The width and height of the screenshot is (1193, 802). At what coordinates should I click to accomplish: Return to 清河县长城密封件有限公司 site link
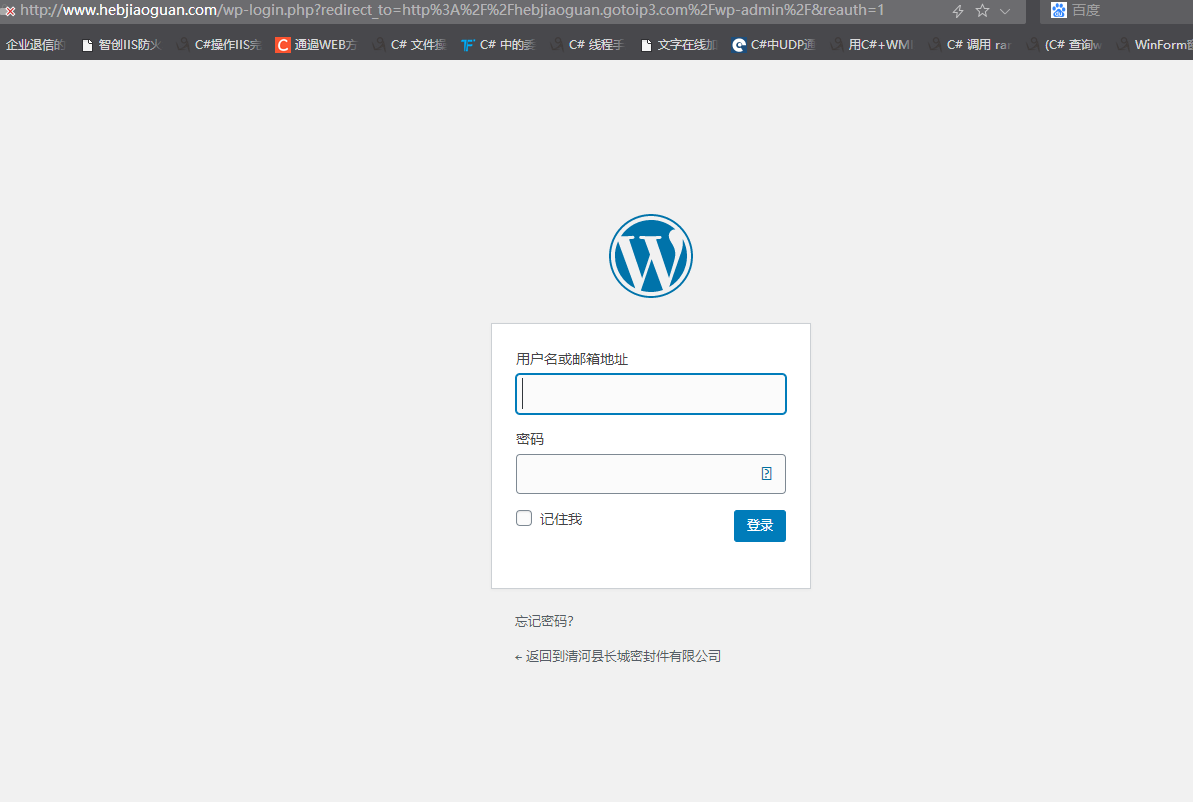(618, 657)
